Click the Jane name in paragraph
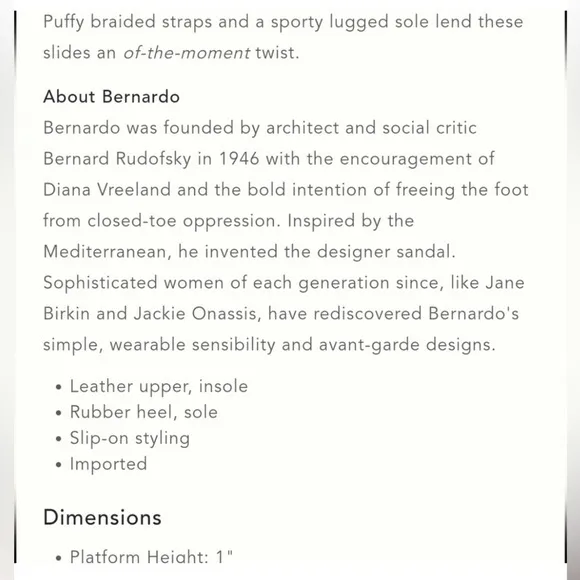 click(505, 283)
